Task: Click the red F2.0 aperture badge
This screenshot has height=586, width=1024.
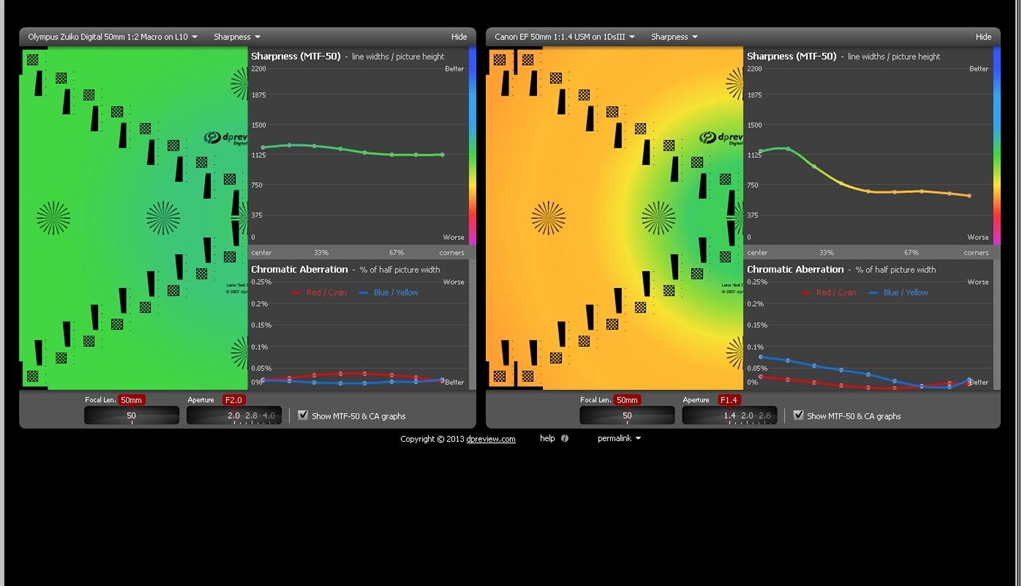Action: pyautogui.click(x=234, y=400)
